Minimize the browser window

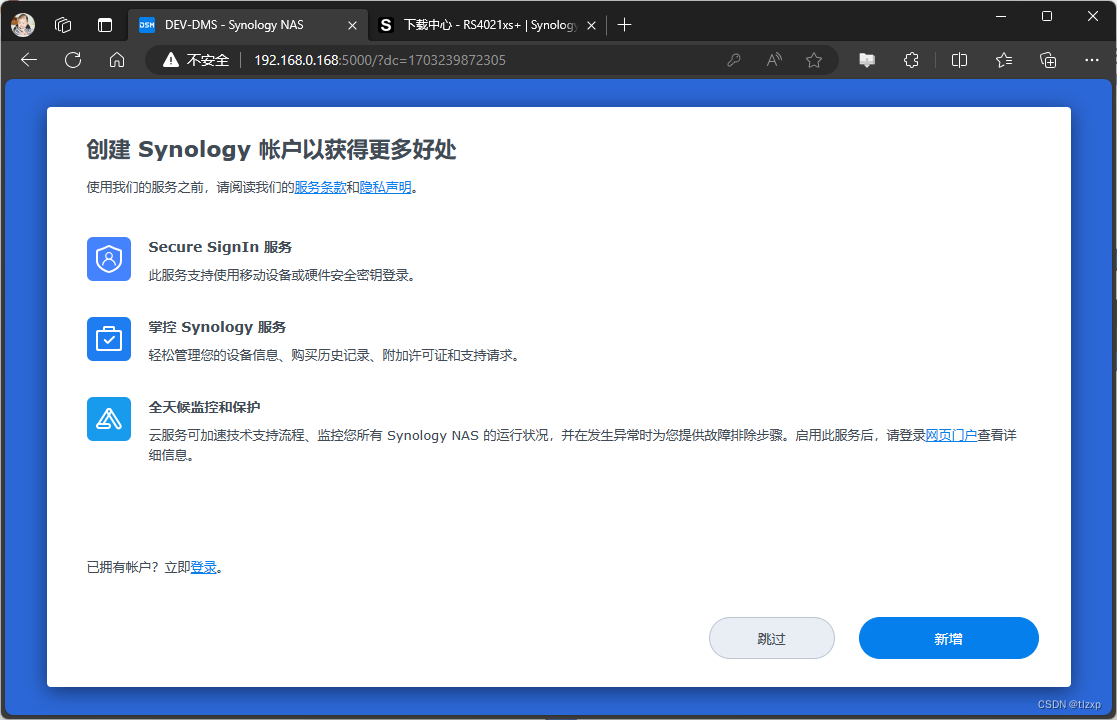pyautogui.click(x=1001, y=16)
